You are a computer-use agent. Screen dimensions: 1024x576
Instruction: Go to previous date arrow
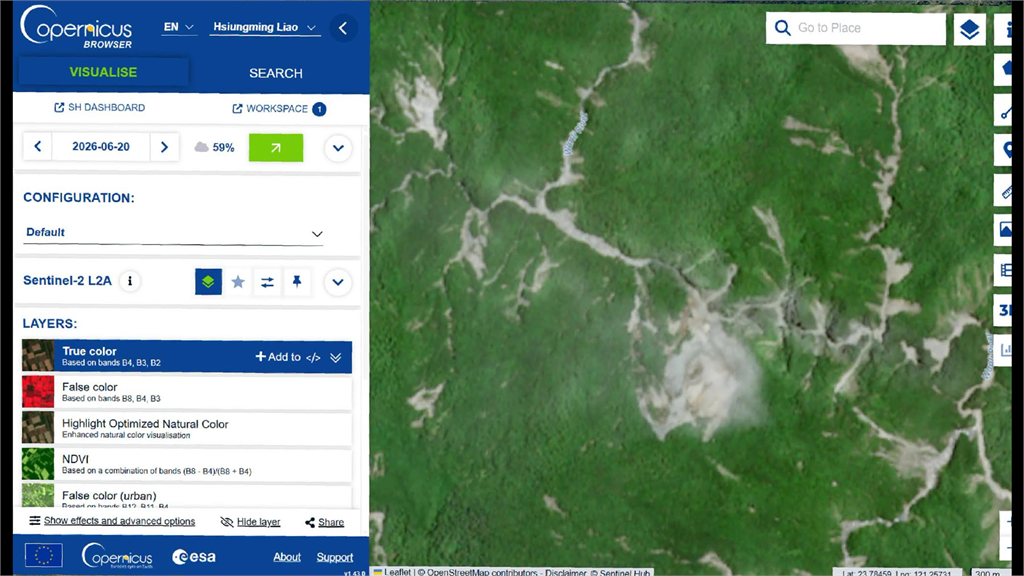38,147
